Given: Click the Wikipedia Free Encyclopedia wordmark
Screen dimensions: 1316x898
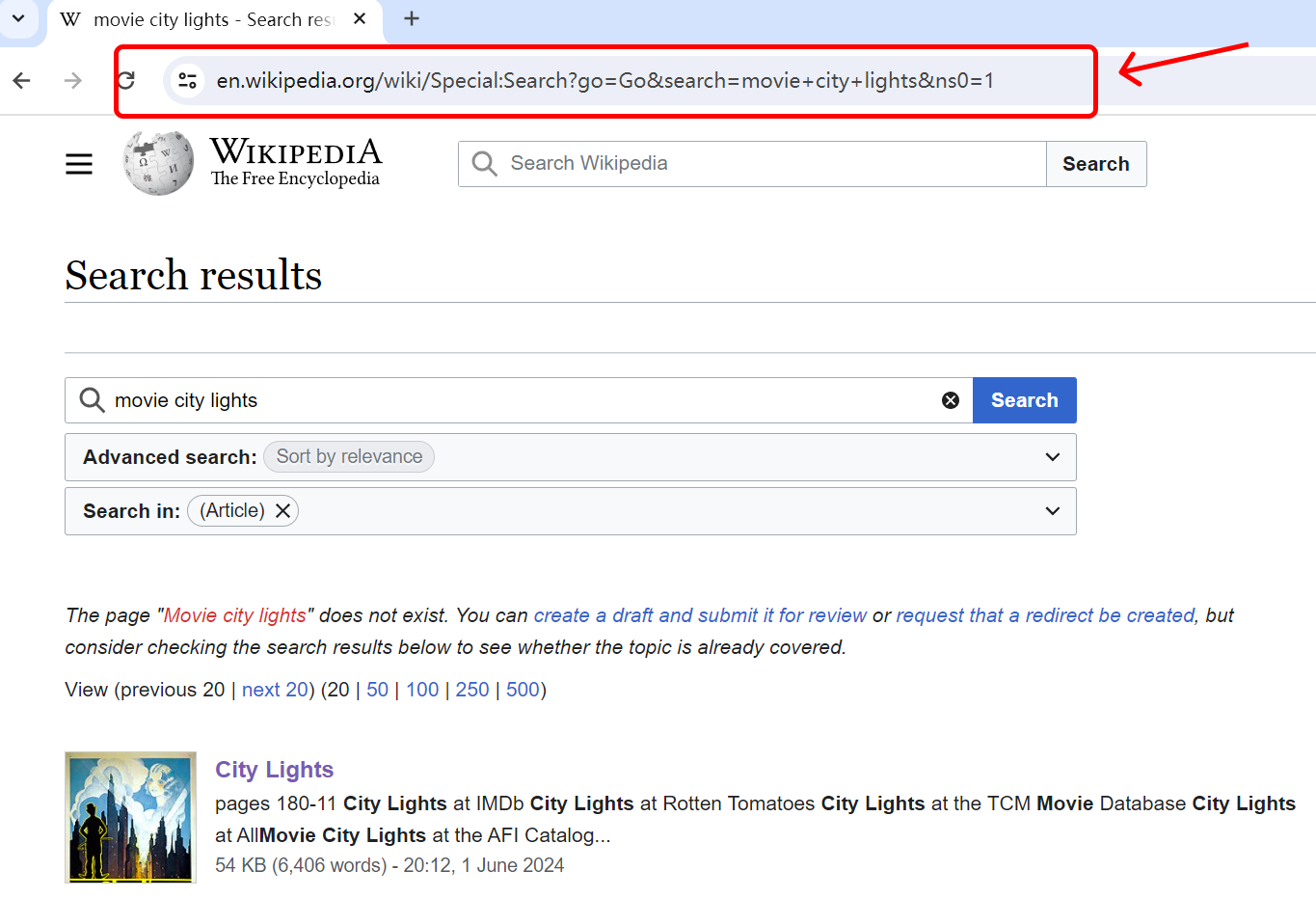Looking at the screenshot, I should pos(296,162).
